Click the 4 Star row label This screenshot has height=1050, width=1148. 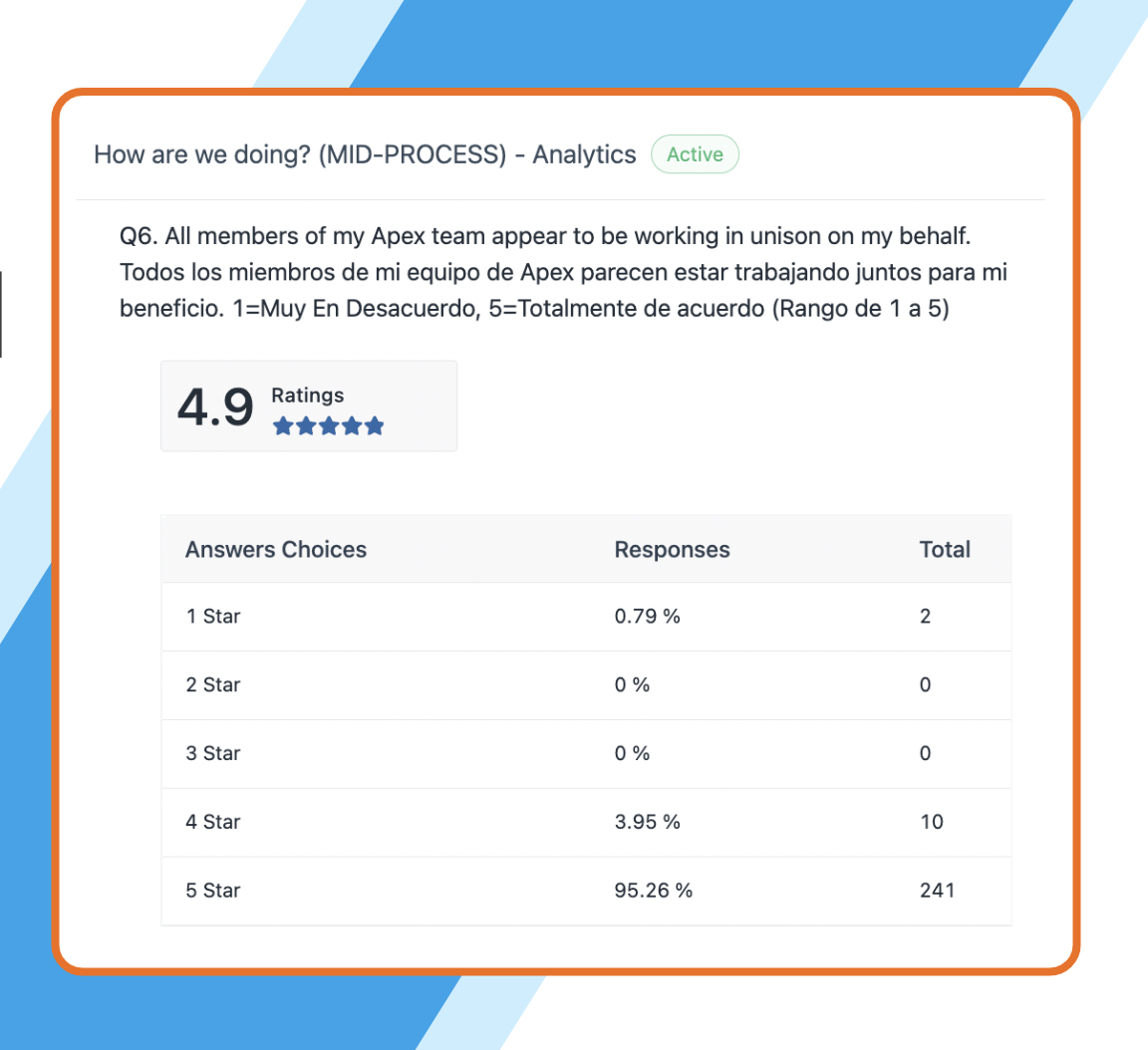tap(213, 822)
